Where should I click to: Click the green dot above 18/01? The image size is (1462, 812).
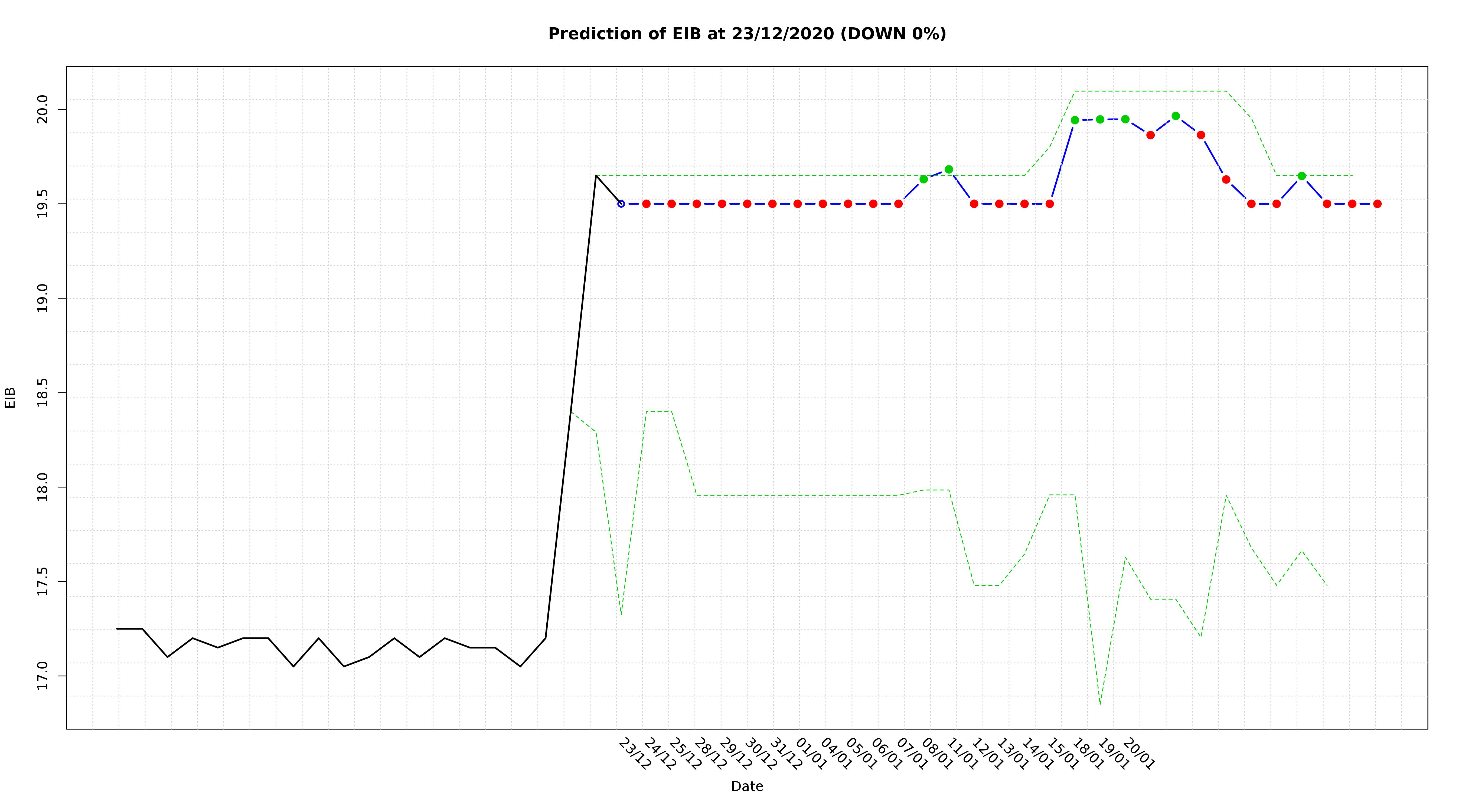point(1075,120)
